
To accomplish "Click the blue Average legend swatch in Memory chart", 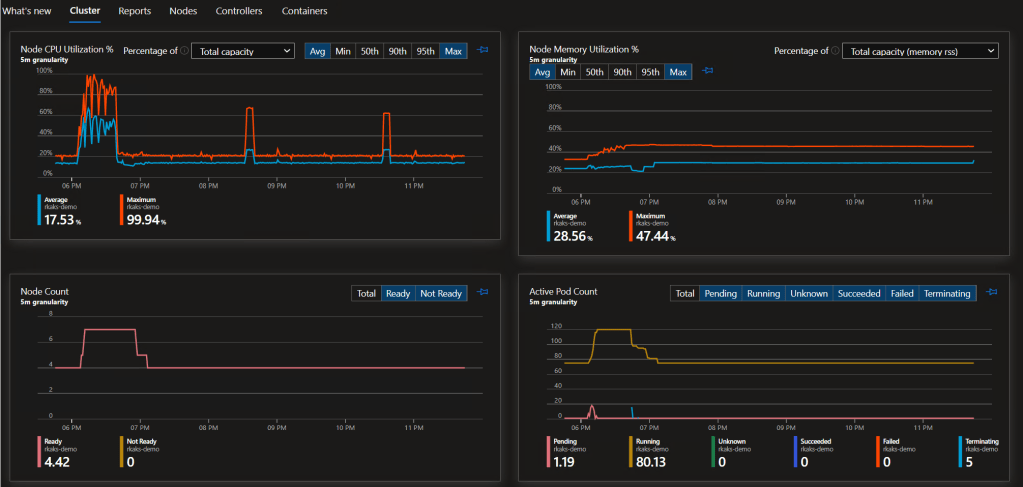I will 548,225.
